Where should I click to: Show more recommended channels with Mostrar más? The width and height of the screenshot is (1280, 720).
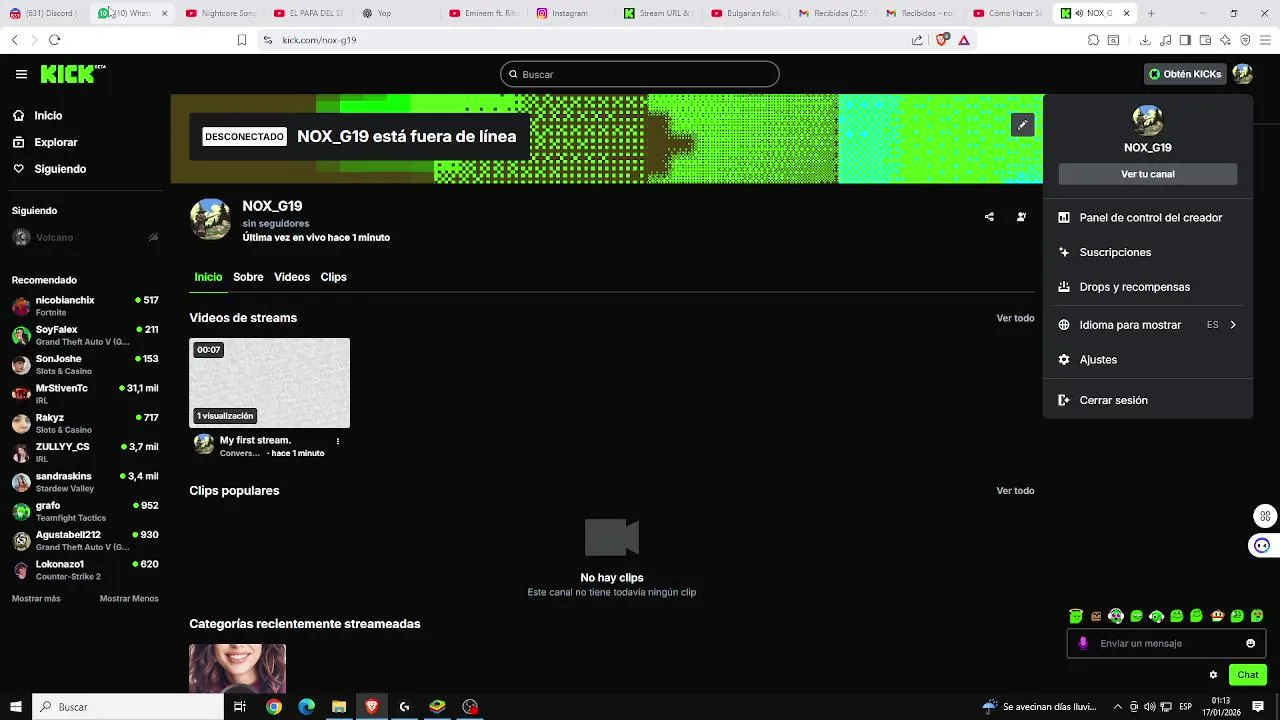[x=36, y=598]
